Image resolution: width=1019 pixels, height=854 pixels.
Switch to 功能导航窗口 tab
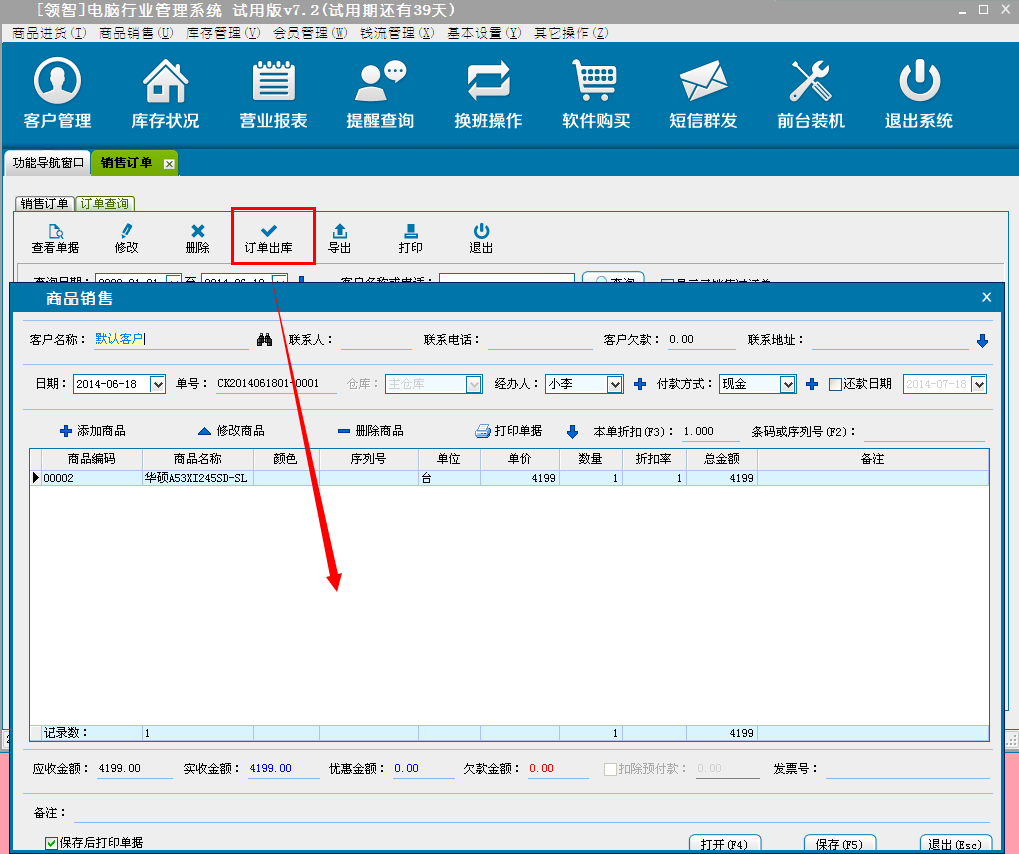pos(48,163)
